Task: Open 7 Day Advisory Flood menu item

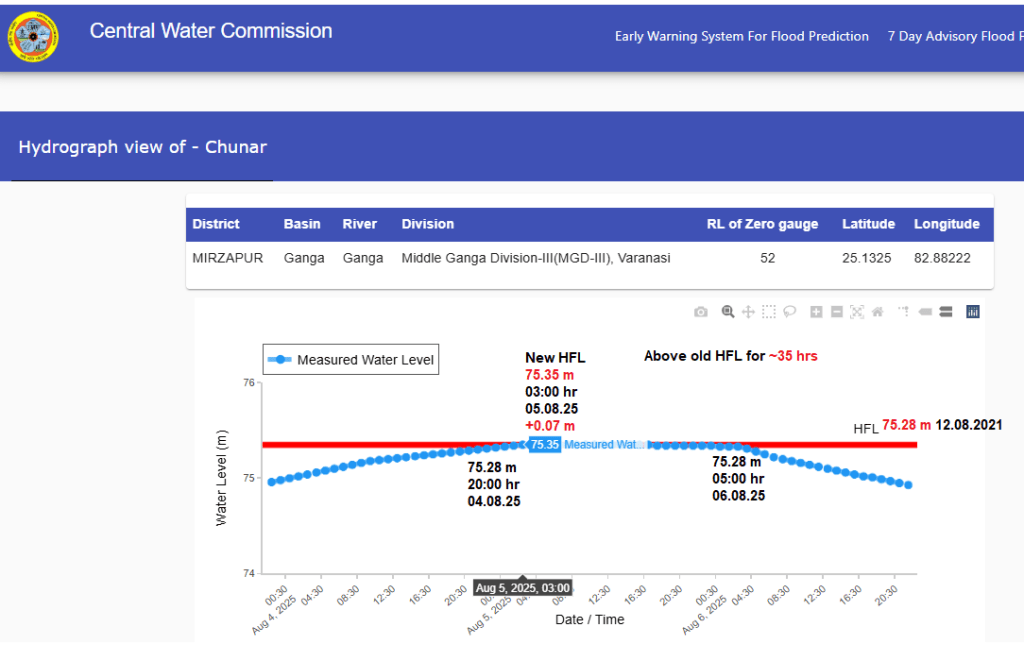Action: coord(954,37)
